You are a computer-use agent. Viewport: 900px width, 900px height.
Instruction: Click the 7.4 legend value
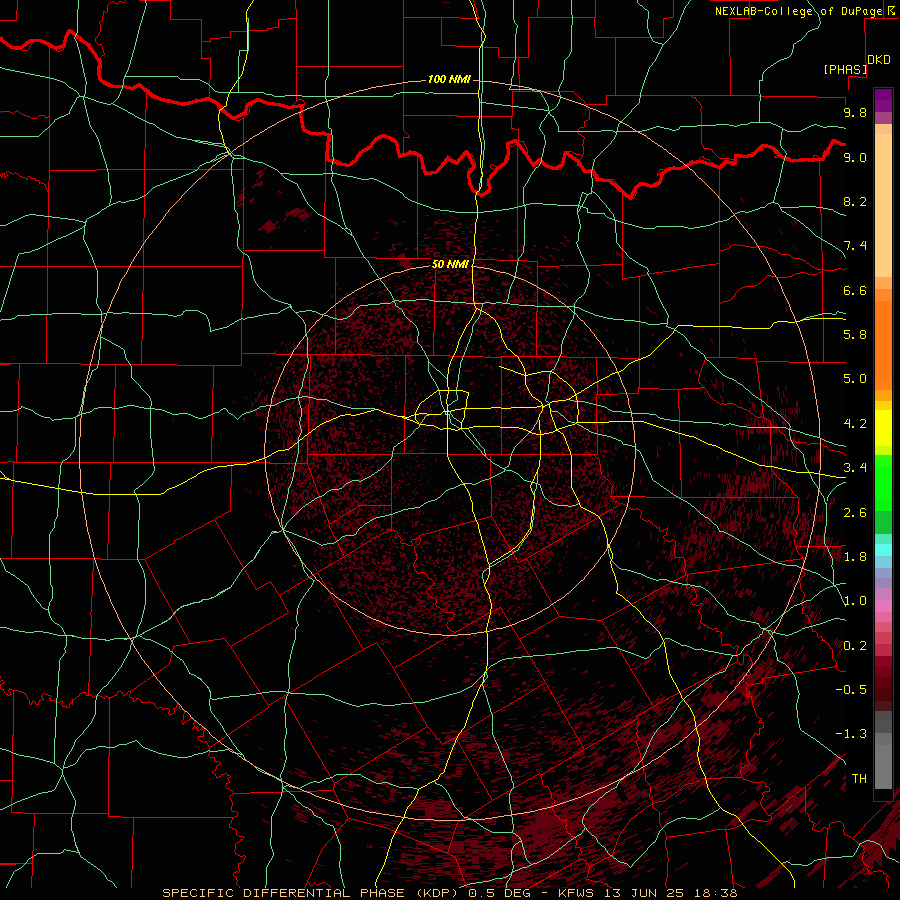coord(855,246)
